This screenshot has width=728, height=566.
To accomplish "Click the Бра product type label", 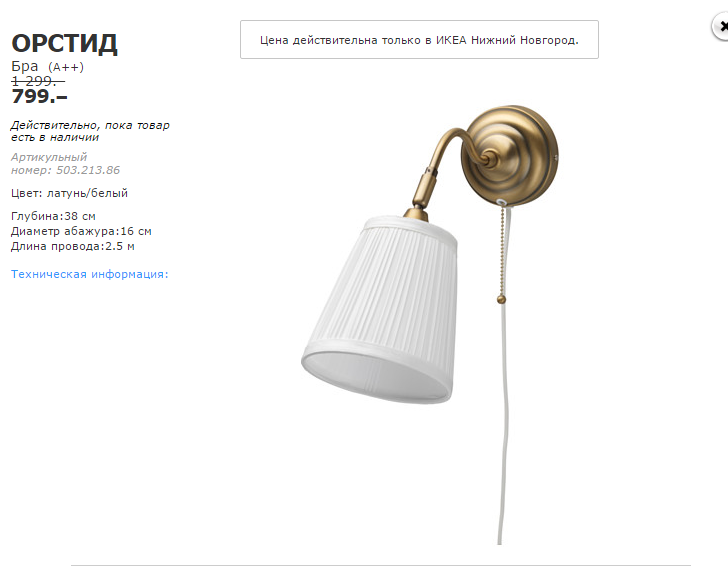I will coord(25,66).
